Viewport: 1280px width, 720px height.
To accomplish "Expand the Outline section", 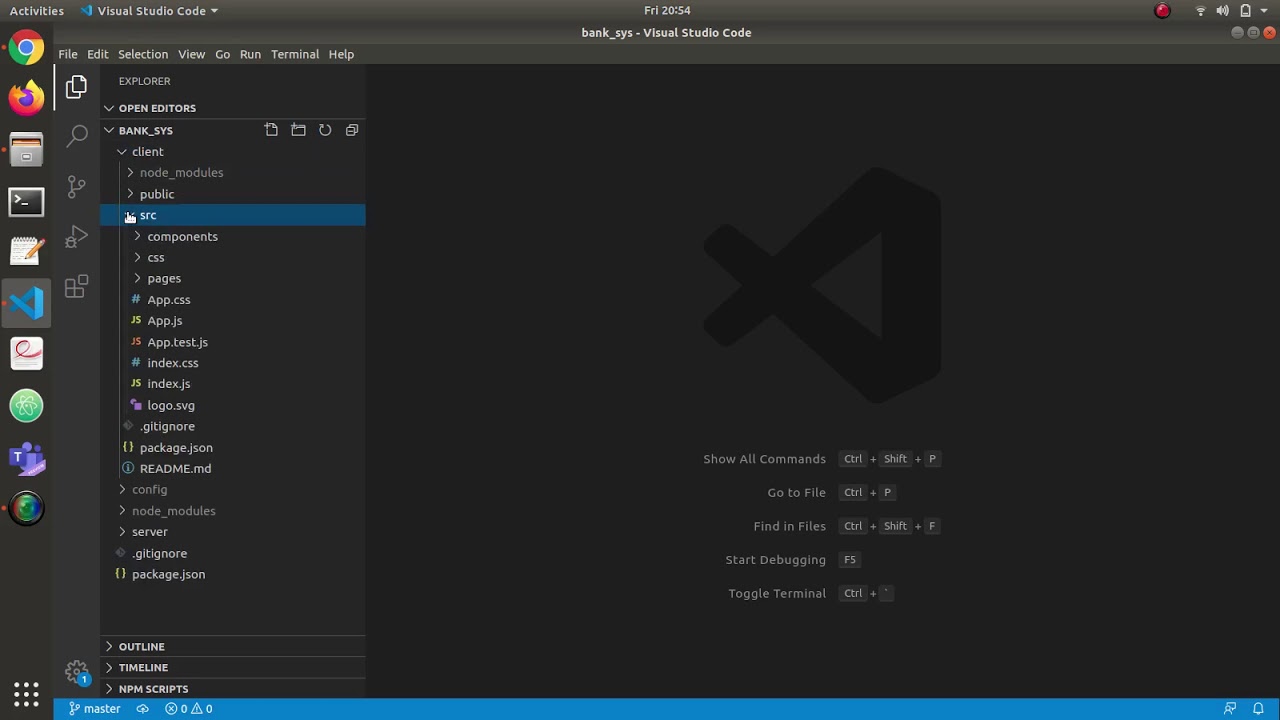I will coord(233,647).
